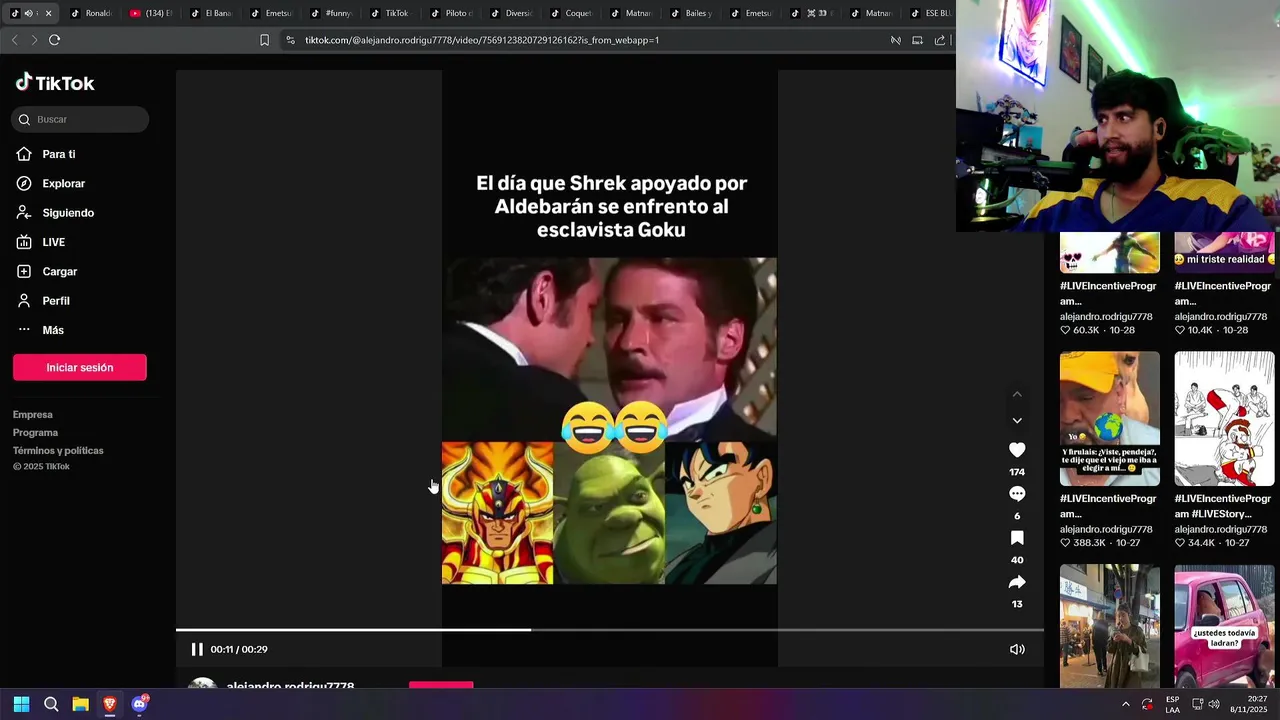Click the TikTok logo in the sidebar
The height and width of the screenshot is (720, 1280).
(x=55, y=83)
